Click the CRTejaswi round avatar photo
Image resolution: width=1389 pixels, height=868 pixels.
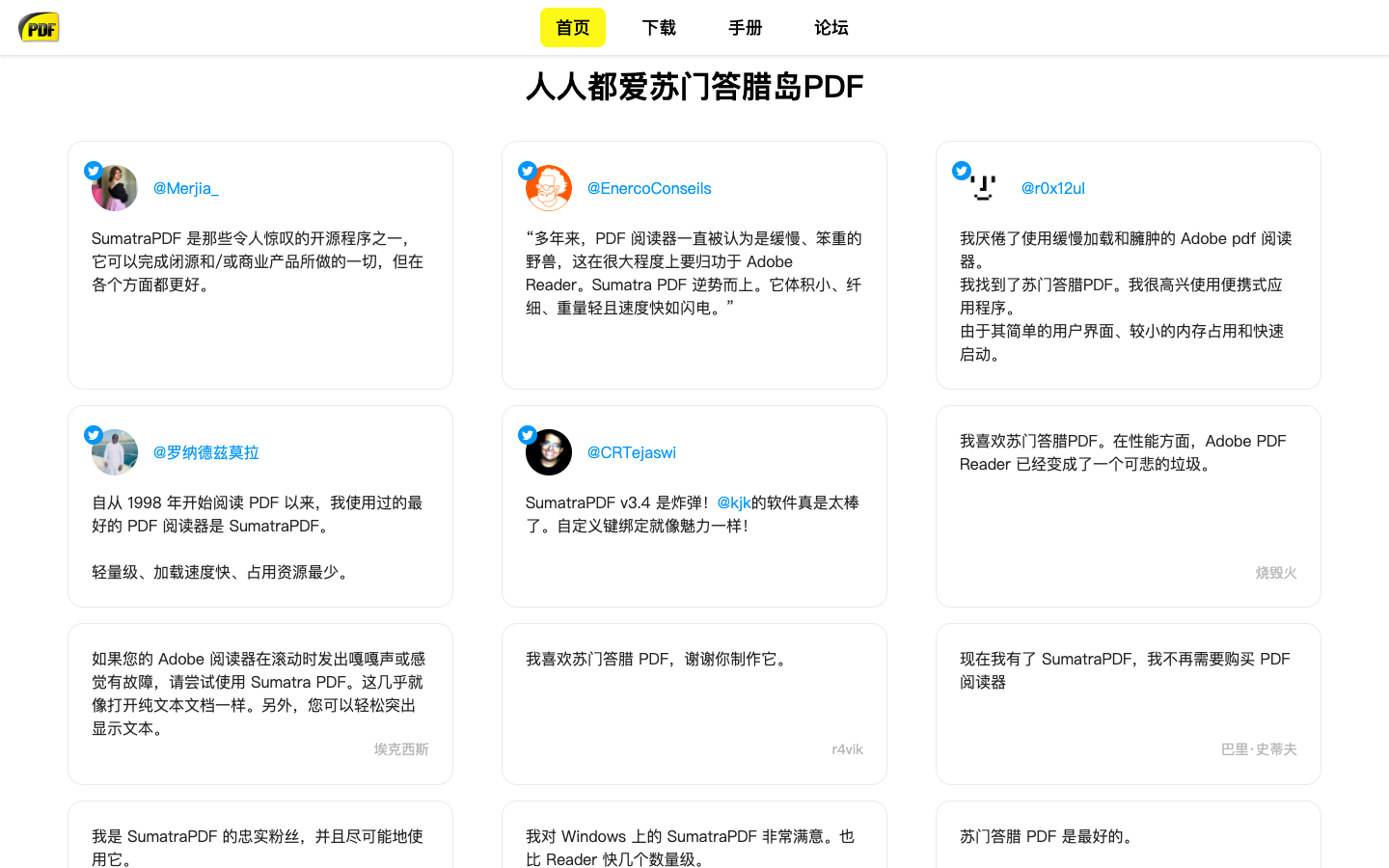point(551,453)
